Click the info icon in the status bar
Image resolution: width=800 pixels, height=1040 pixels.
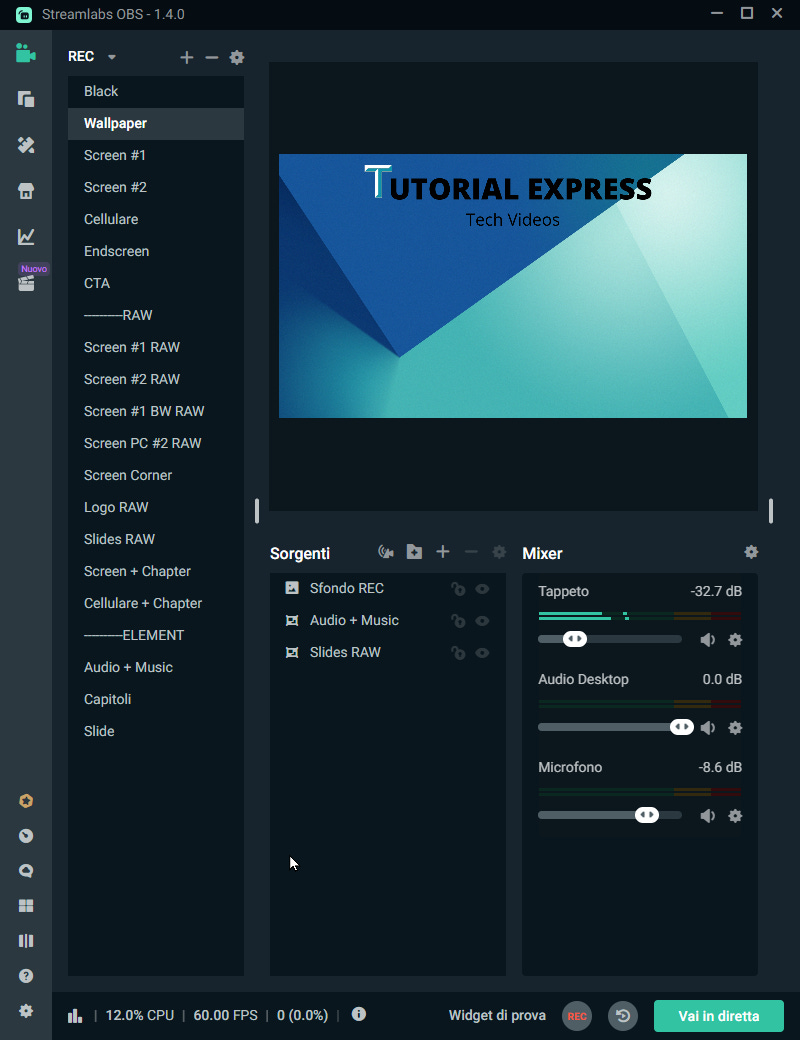click(x=359, y=1014)
